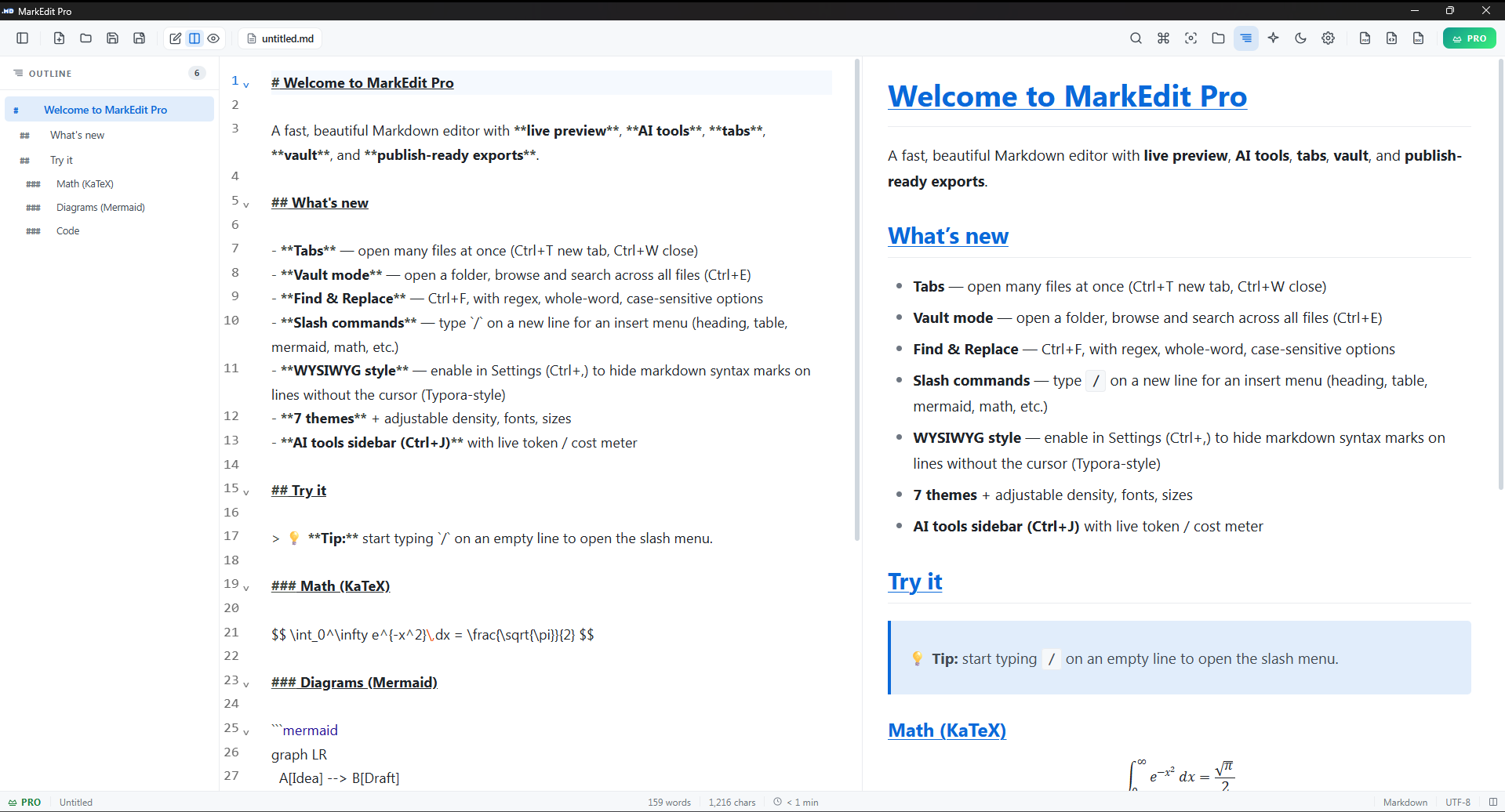Open 'What's new' preview heading link
The image size is (1505, 812).
pos(948,236)
